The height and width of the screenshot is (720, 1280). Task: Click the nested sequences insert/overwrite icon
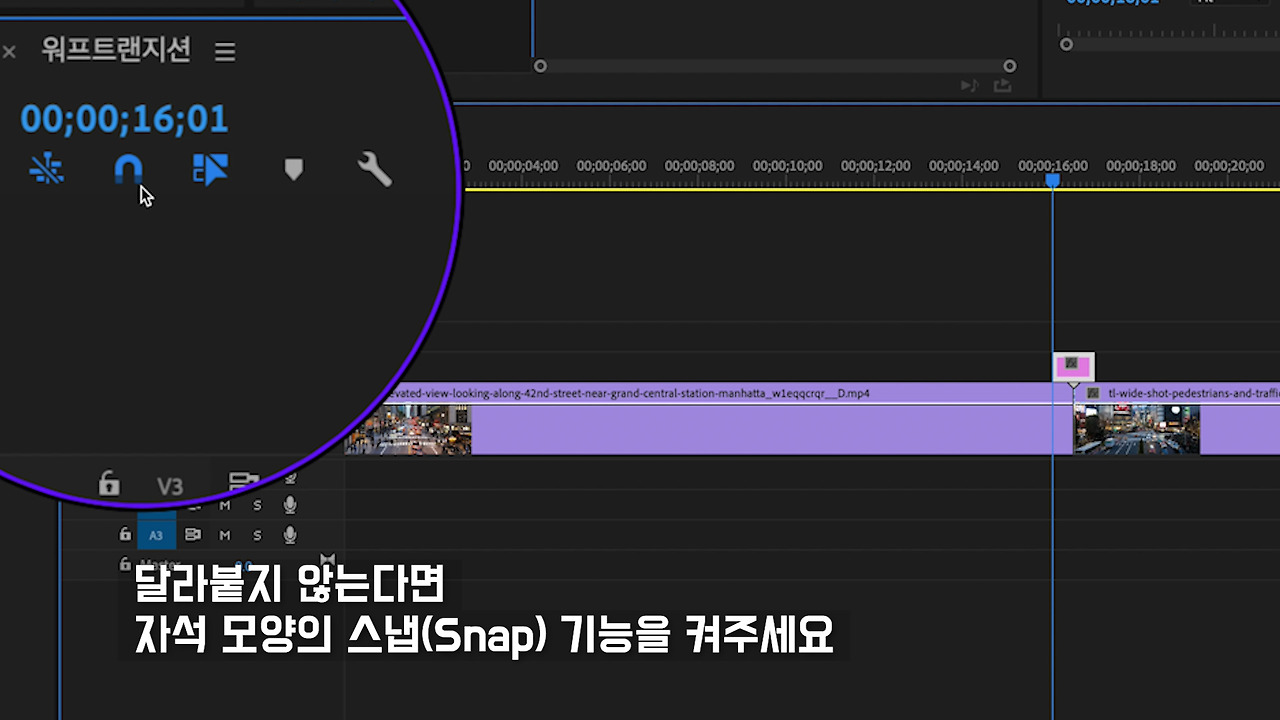coord(210,169)
